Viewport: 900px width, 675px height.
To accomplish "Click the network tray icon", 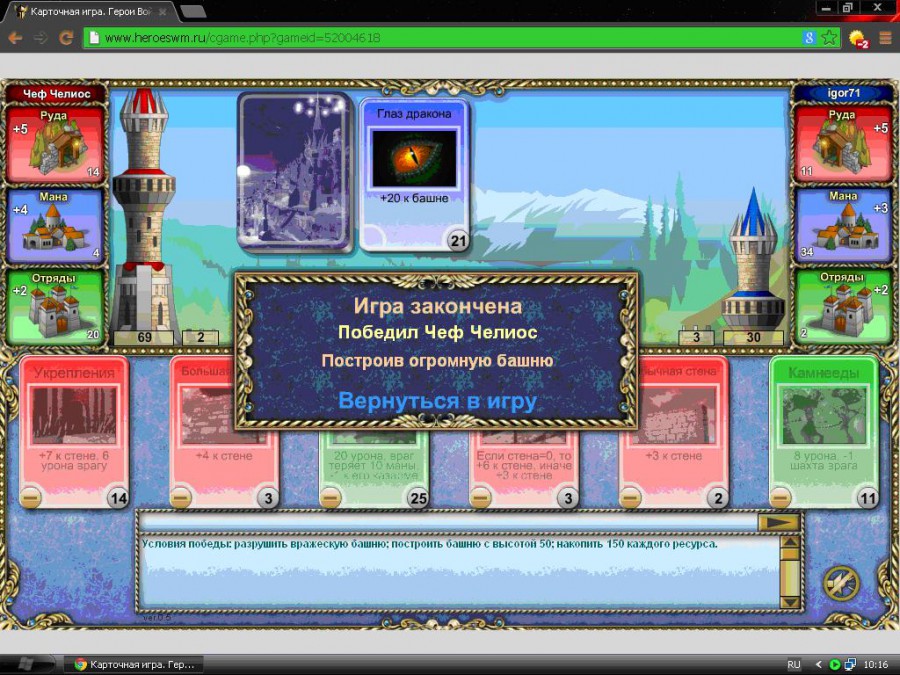I will (x=851, y=665).
